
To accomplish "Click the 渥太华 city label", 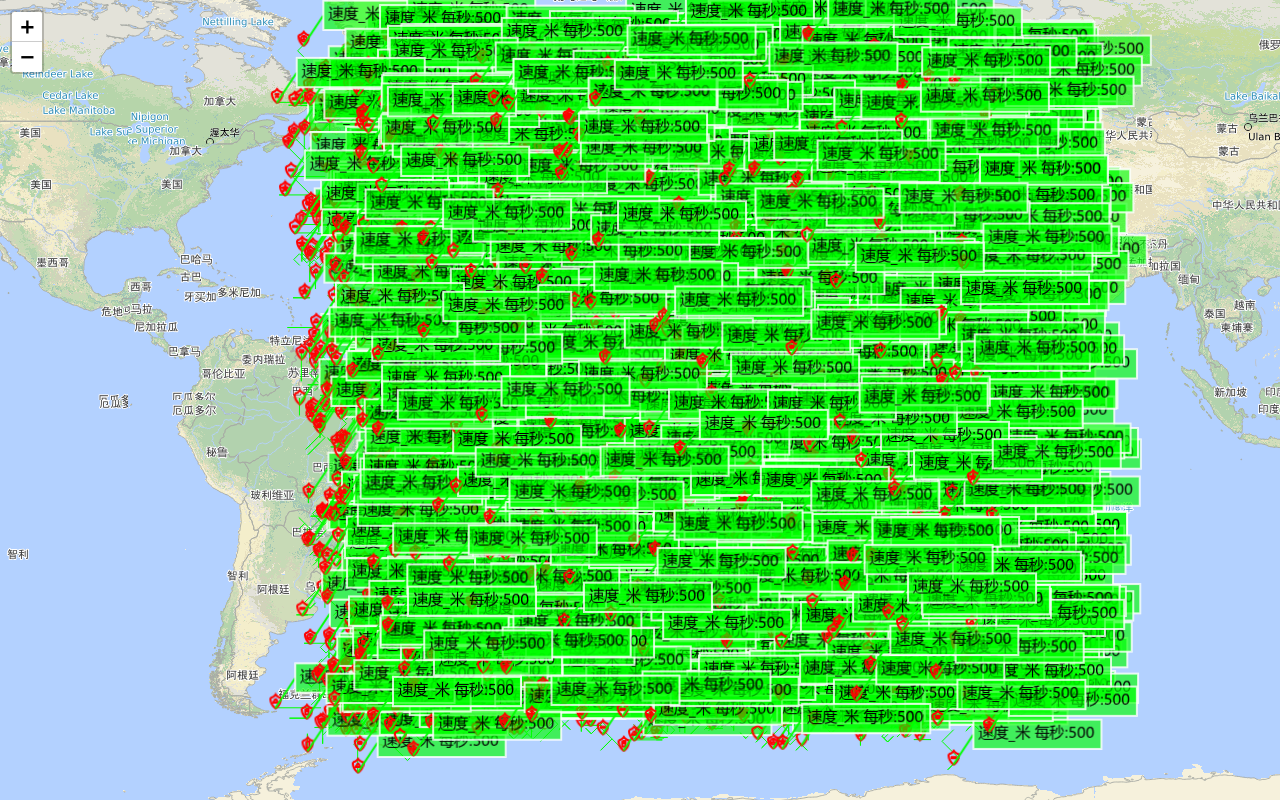I will coord(225,133).
